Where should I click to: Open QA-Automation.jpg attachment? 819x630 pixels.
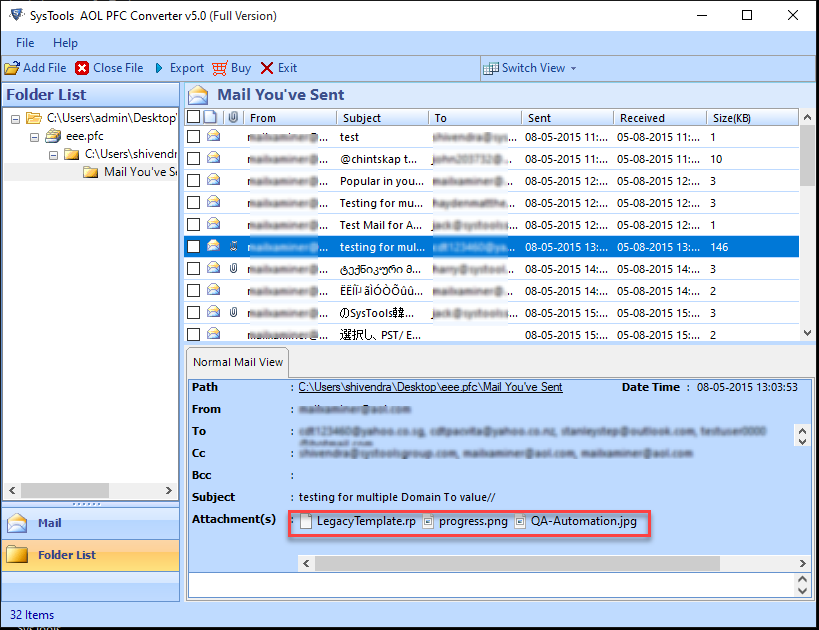(x=576, y=521)
